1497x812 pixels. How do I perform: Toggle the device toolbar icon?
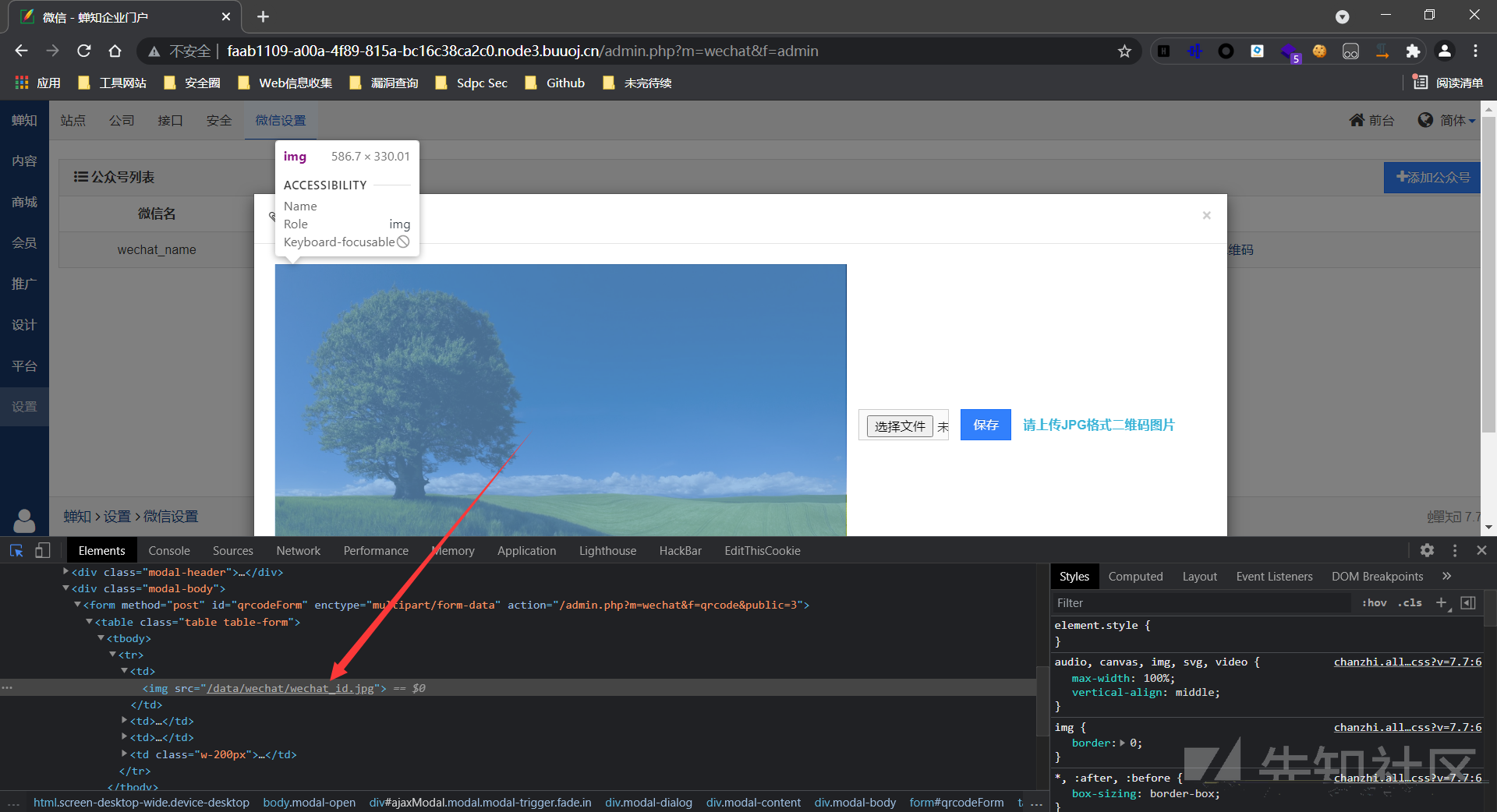tap(42, 551)
